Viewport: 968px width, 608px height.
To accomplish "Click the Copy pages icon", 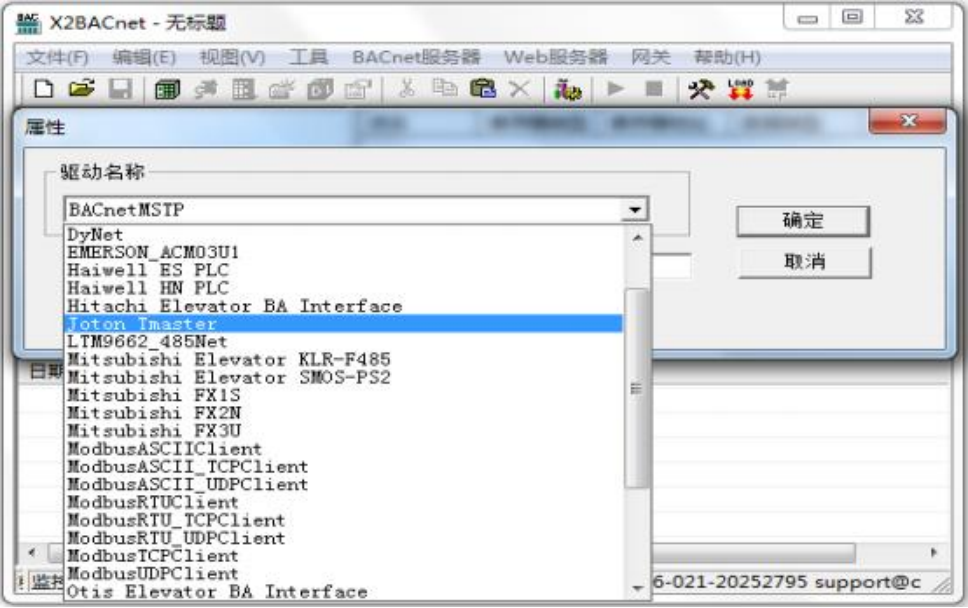I will point(444,90).
